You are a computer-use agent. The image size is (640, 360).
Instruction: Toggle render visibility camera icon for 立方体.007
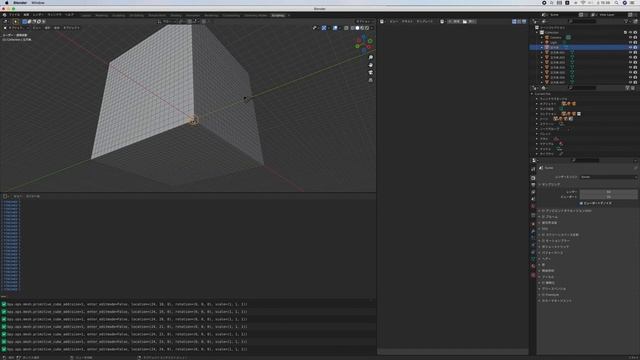coord(635,82)
